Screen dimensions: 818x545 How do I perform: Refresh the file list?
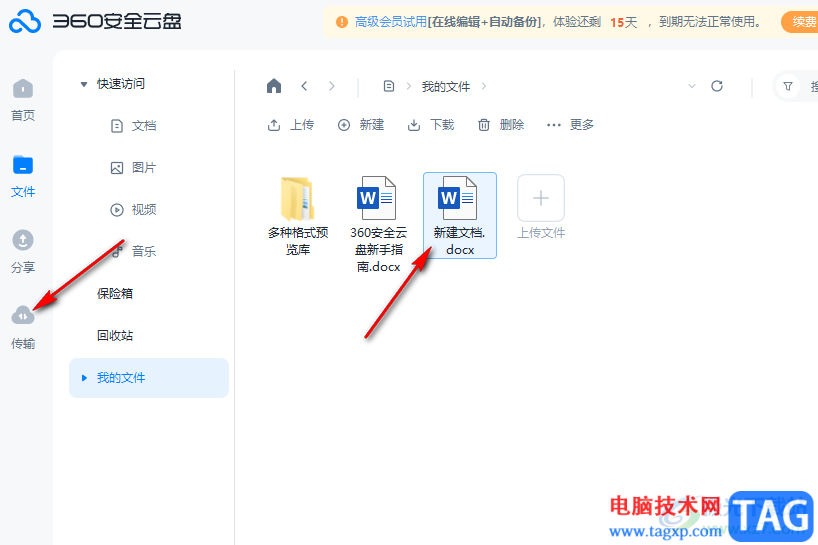tap(717, 86)
